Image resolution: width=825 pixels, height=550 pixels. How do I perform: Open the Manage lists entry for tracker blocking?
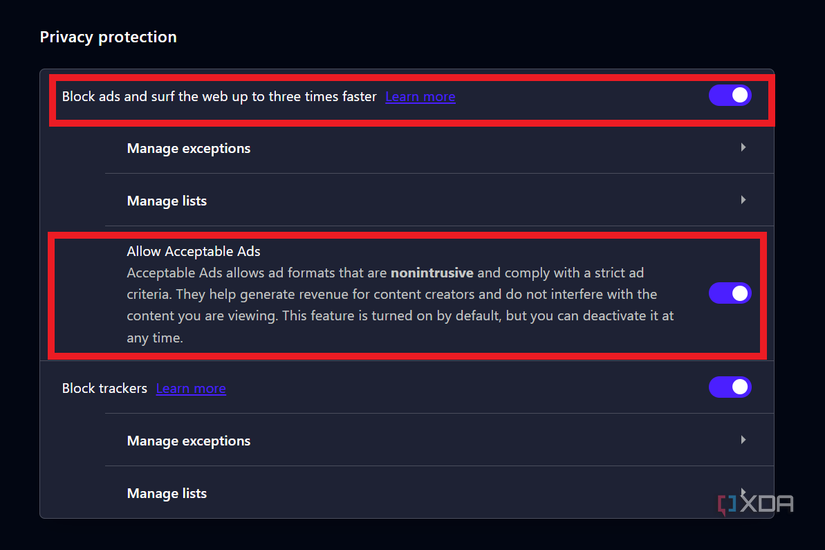(x=439, y=493)
